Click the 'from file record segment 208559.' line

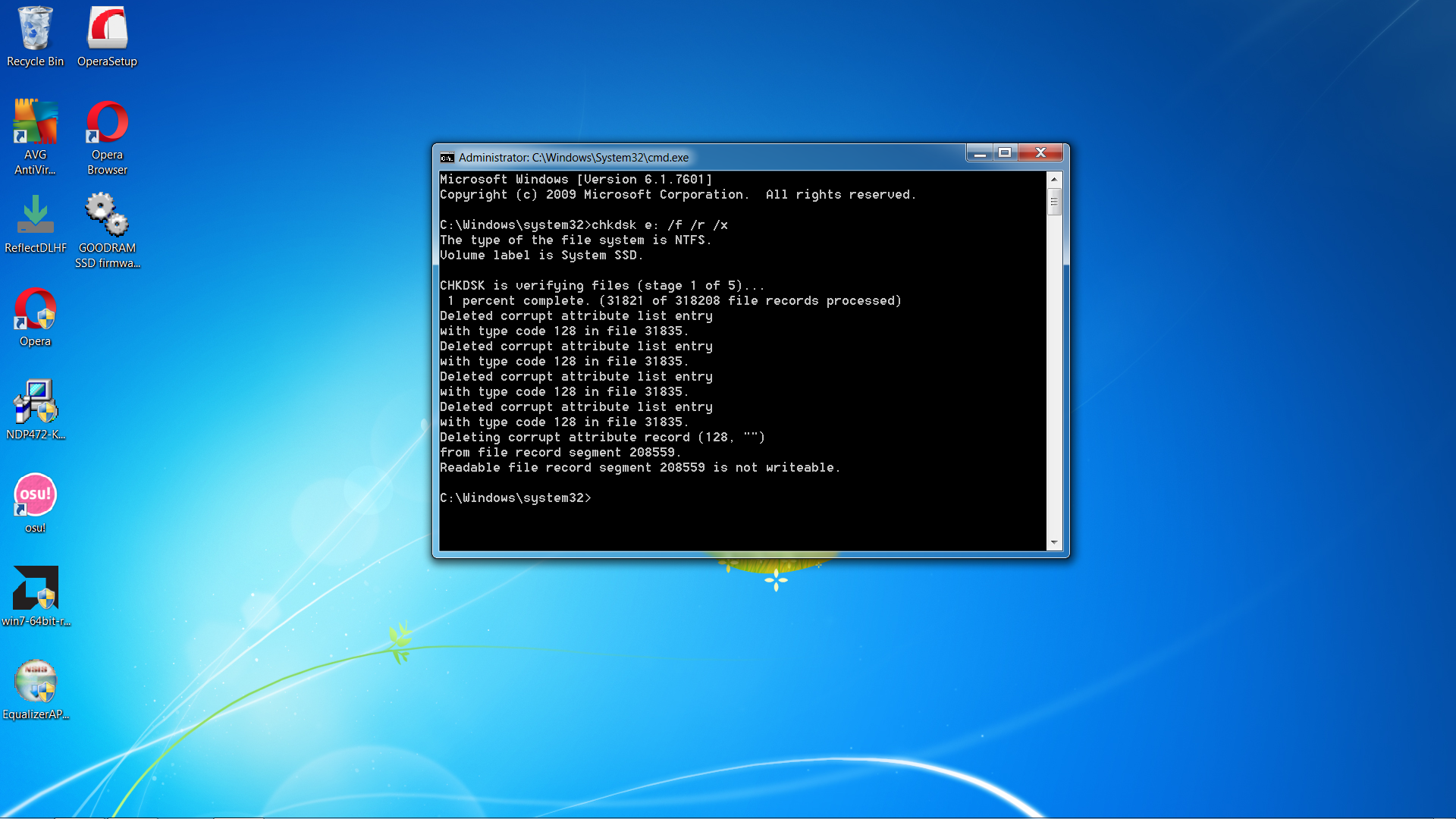coord(560,453)
